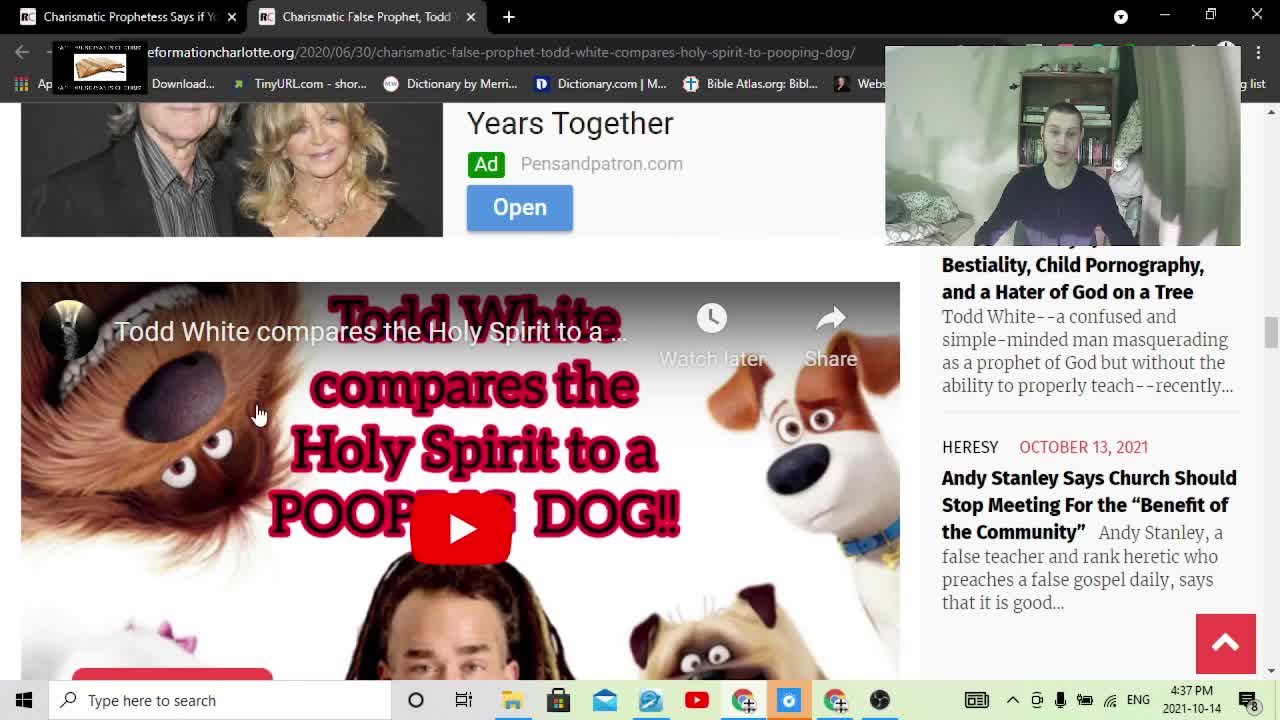This screenshot has width=1280, height=720.
Task: Open File Explorer from taskbar
Action: coord(512,700)
